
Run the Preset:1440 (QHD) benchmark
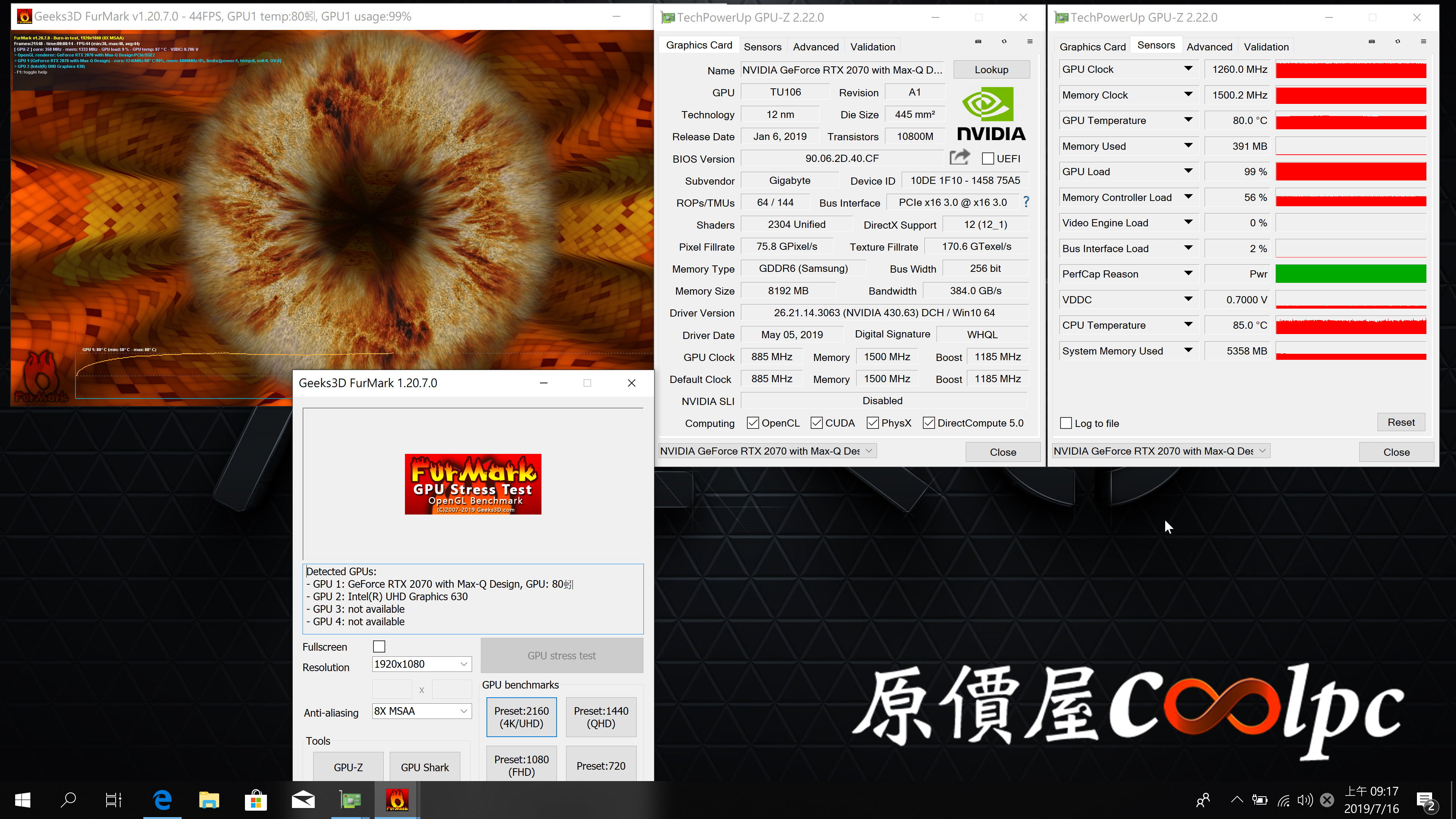point(601,717)
